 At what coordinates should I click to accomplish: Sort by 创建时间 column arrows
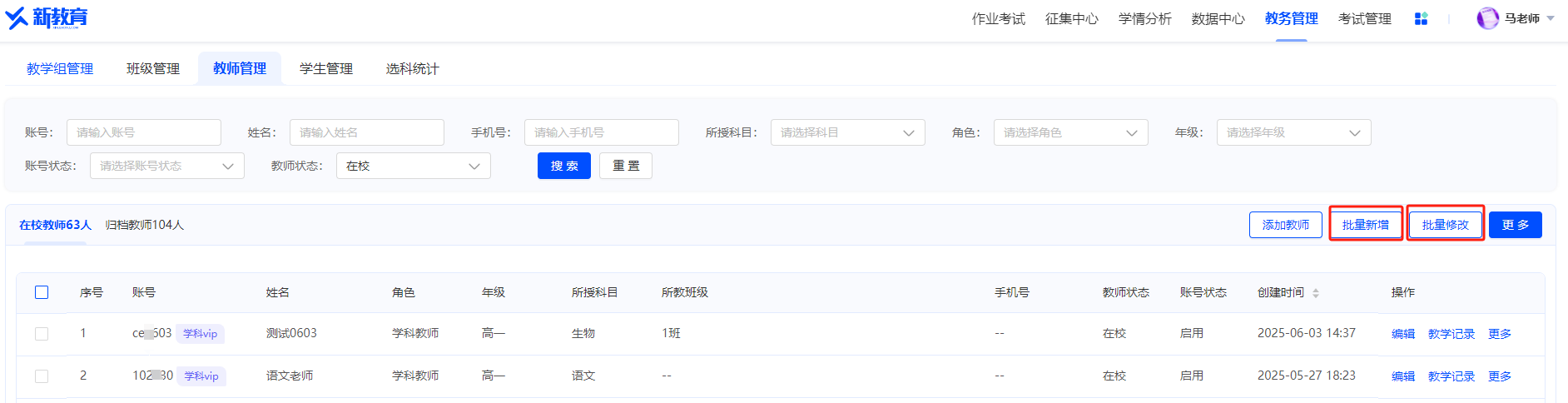(1316, 293)
